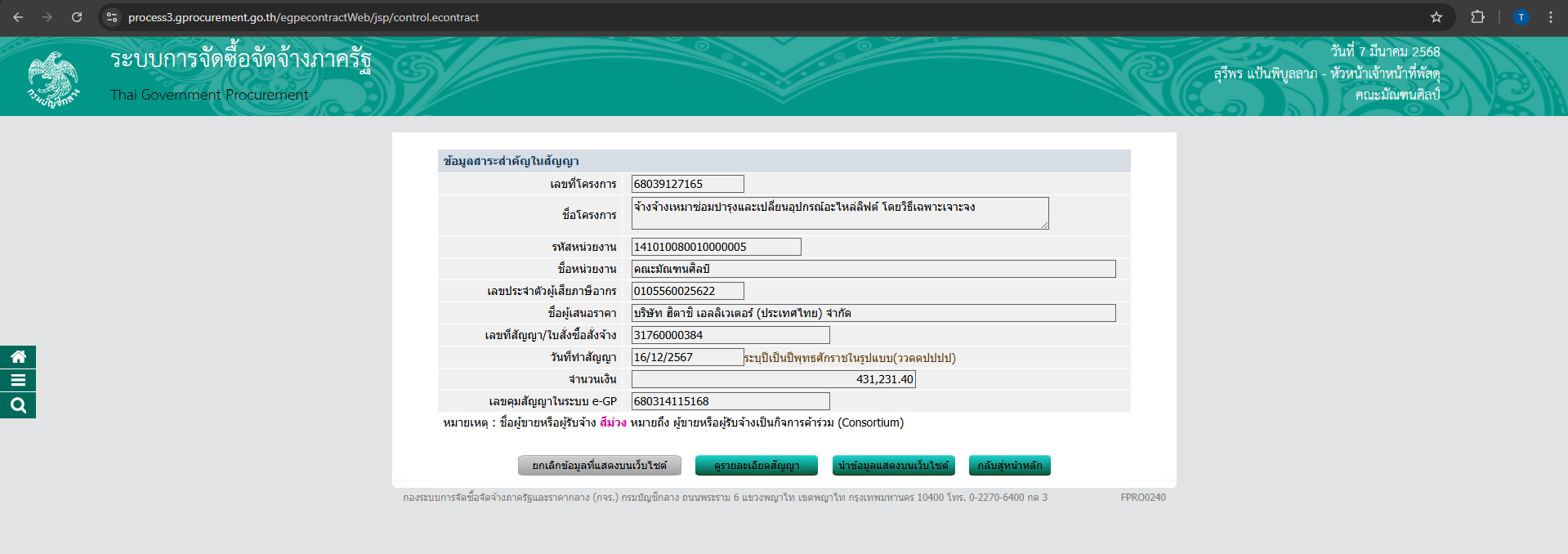Open the Chrome profile avatar

pos(1521,17)
